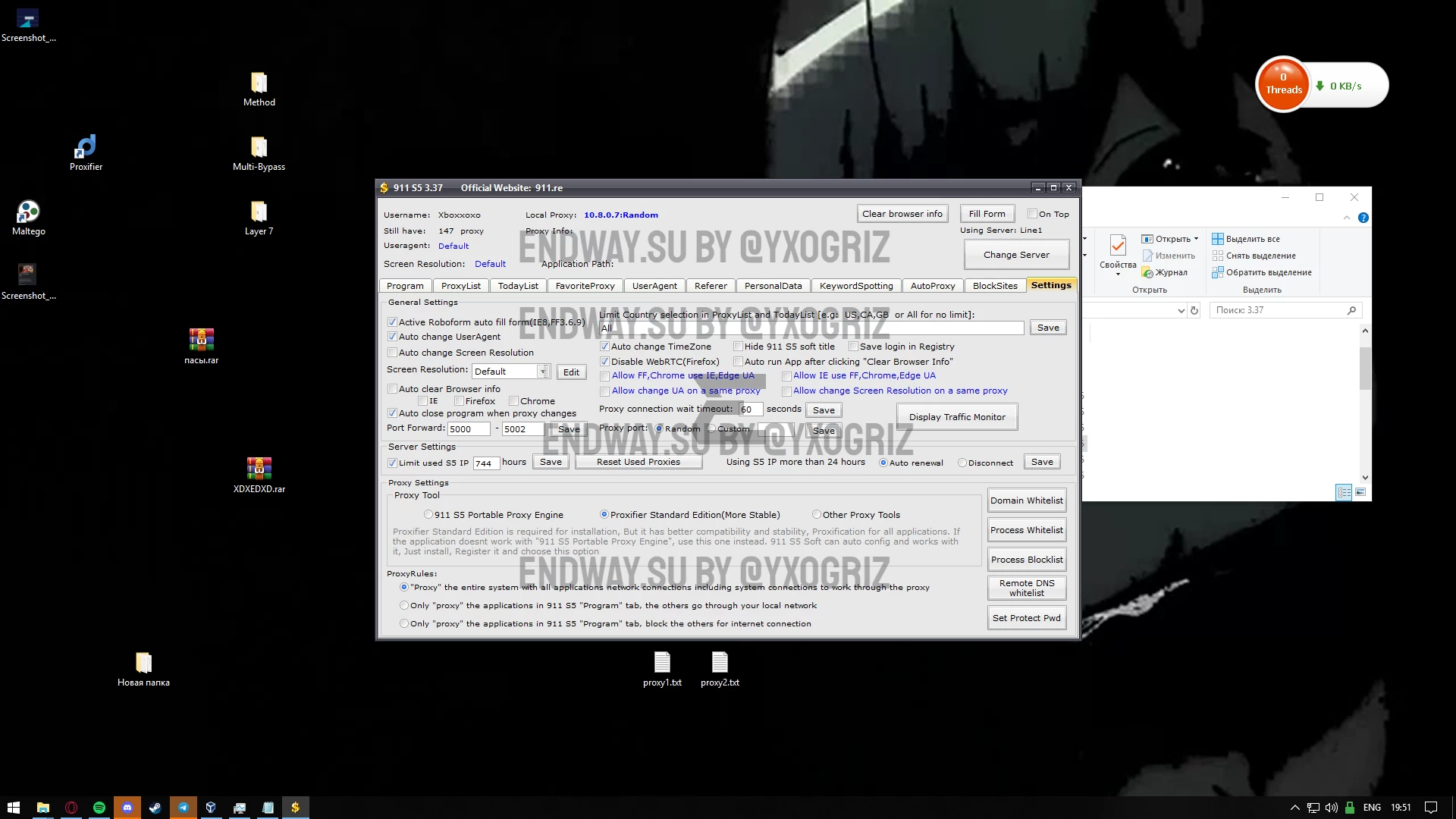Viewport: 1456px width, 819px height.
Task: Enable Save login in Registry checkbox
Action: click(x=853, y=347)
